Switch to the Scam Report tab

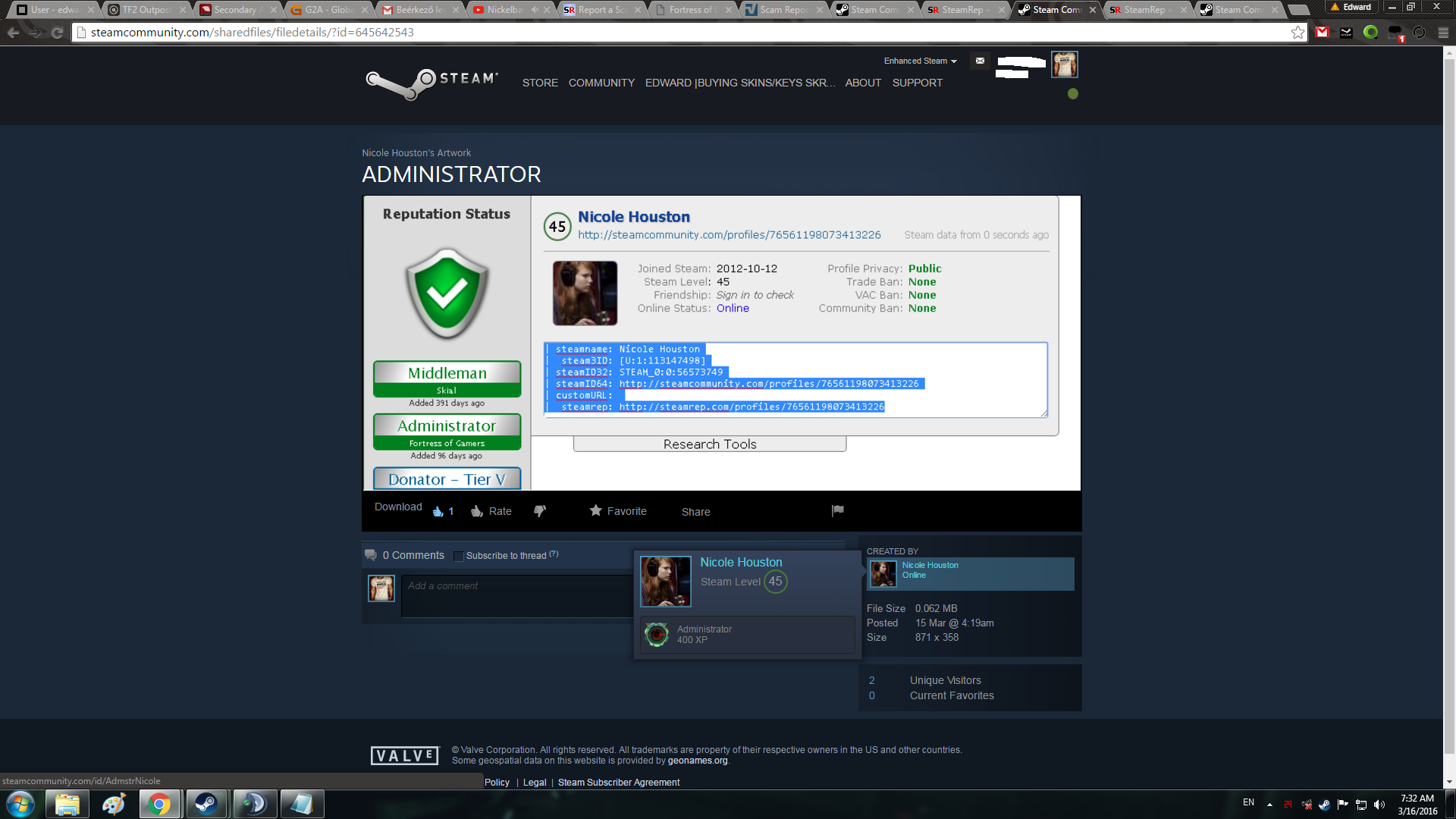(x=783, y=10)
